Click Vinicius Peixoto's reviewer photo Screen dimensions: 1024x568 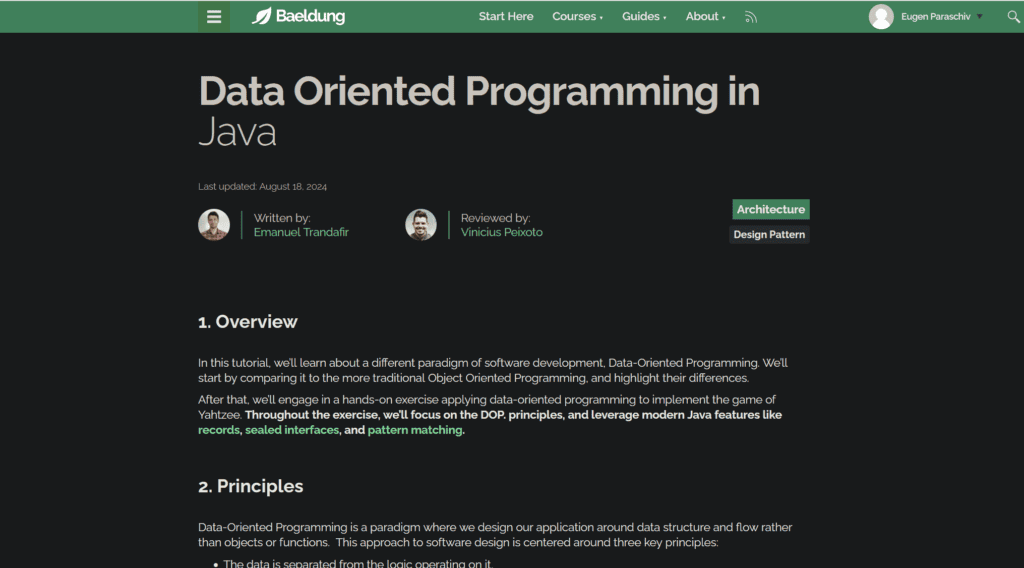(421, 225)
